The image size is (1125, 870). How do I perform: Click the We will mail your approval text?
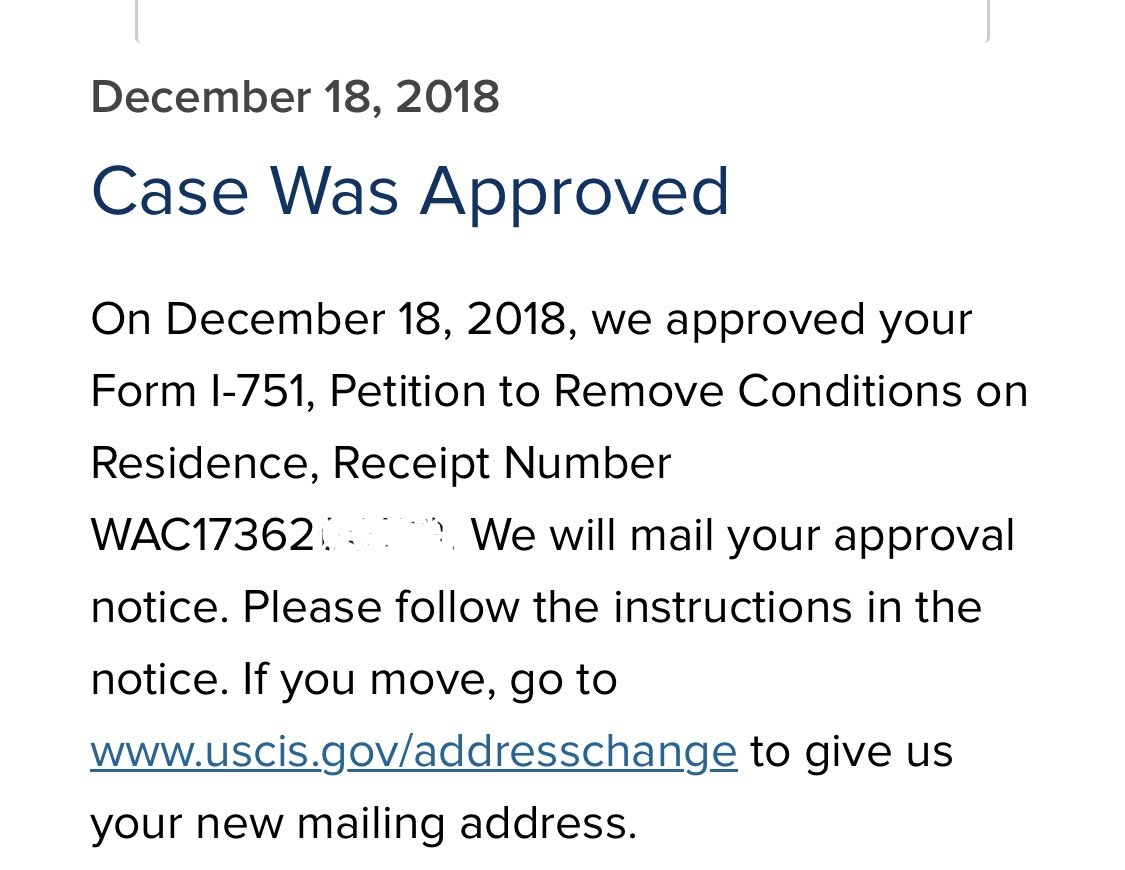point(743,536)
